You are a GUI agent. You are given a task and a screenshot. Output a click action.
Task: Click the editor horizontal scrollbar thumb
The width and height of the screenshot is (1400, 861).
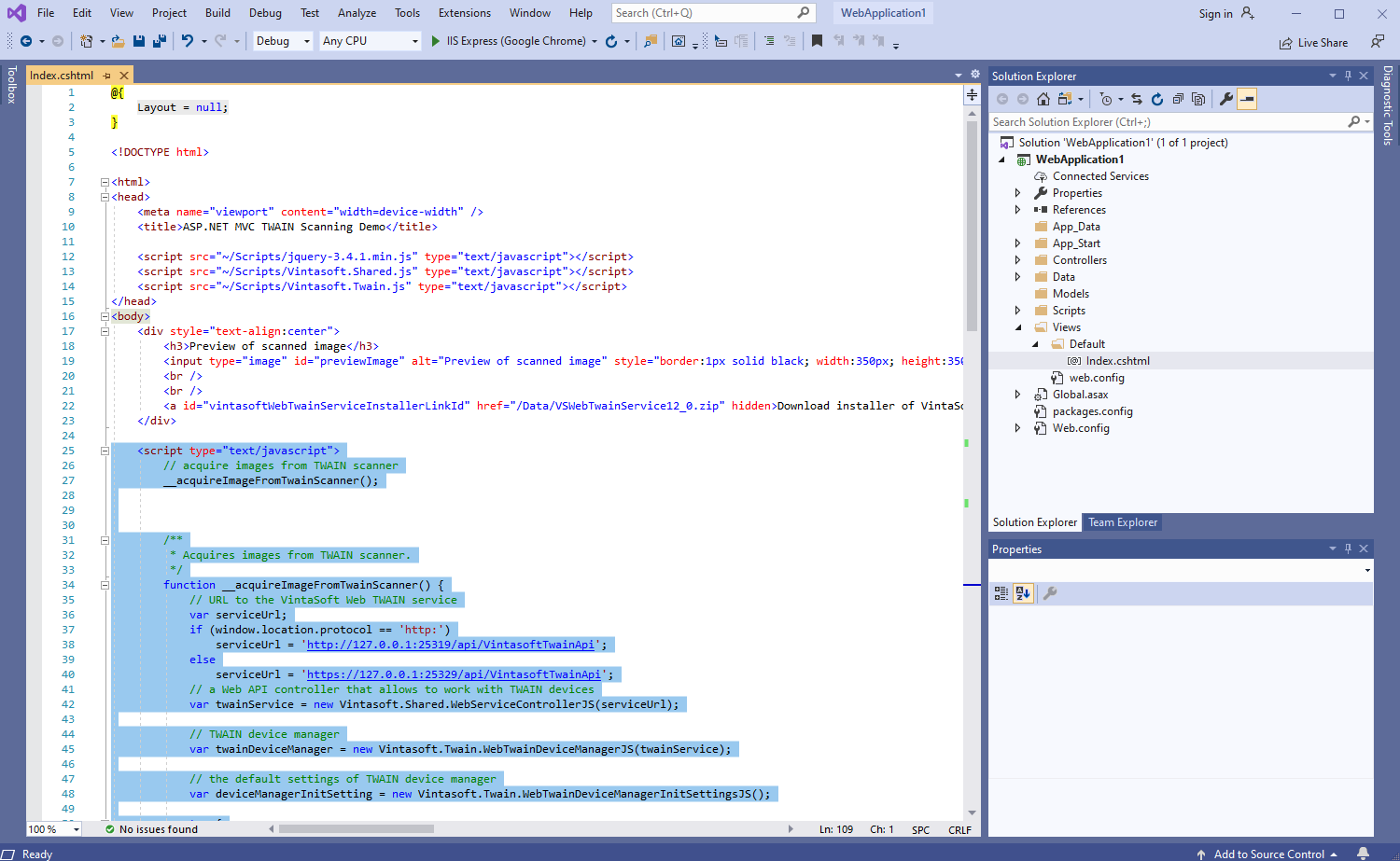point(357,828)
